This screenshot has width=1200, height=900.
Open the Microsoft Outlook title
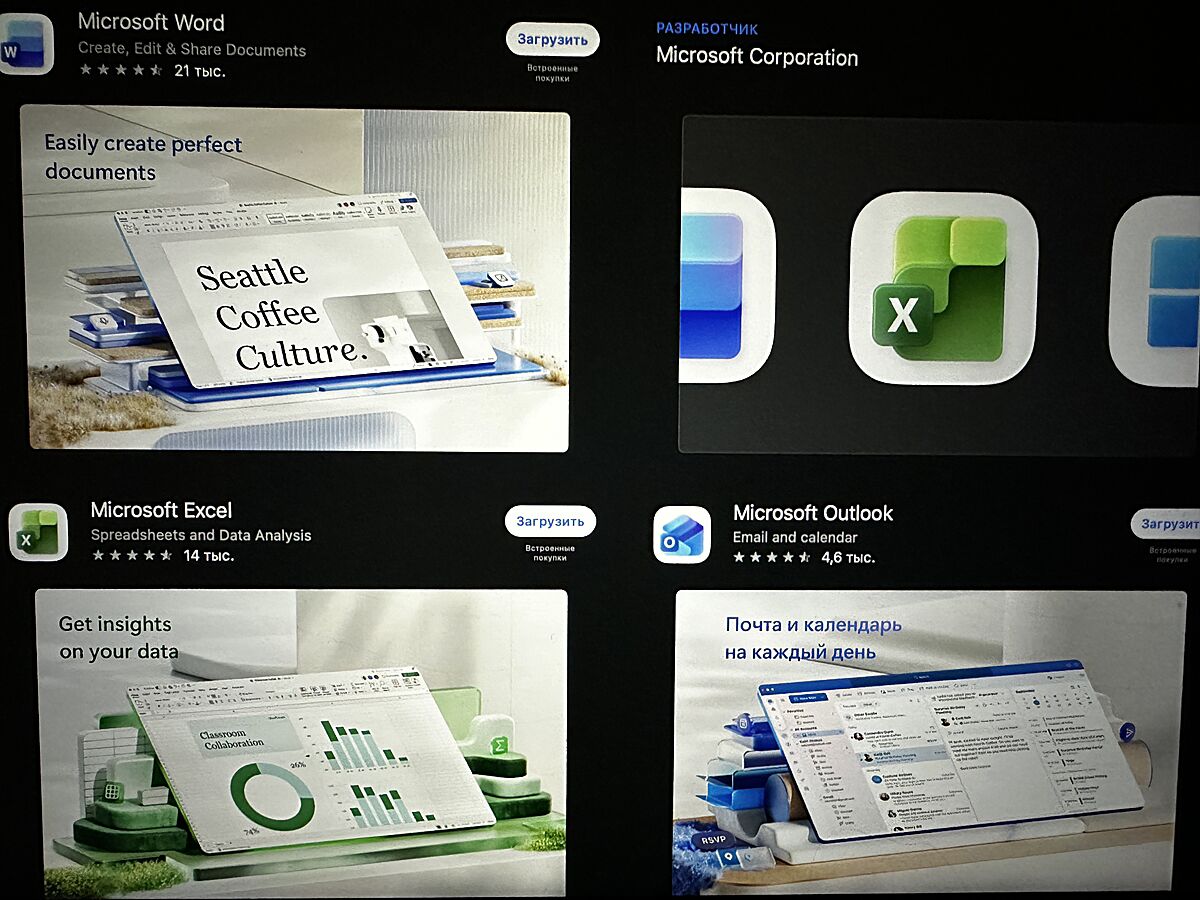click(812, 513)
